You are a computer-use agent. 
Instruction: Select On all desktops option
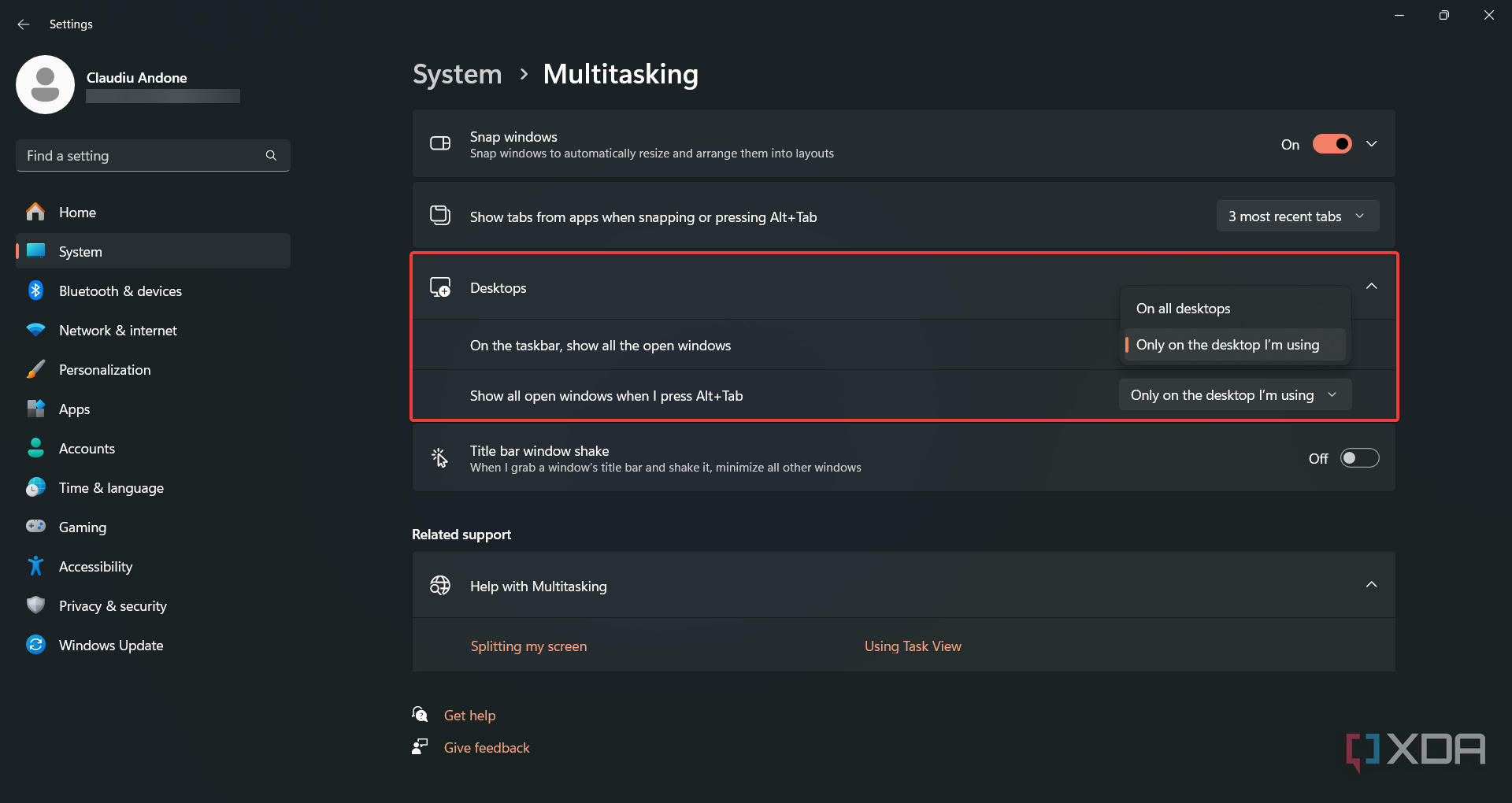pos(1235,309)
